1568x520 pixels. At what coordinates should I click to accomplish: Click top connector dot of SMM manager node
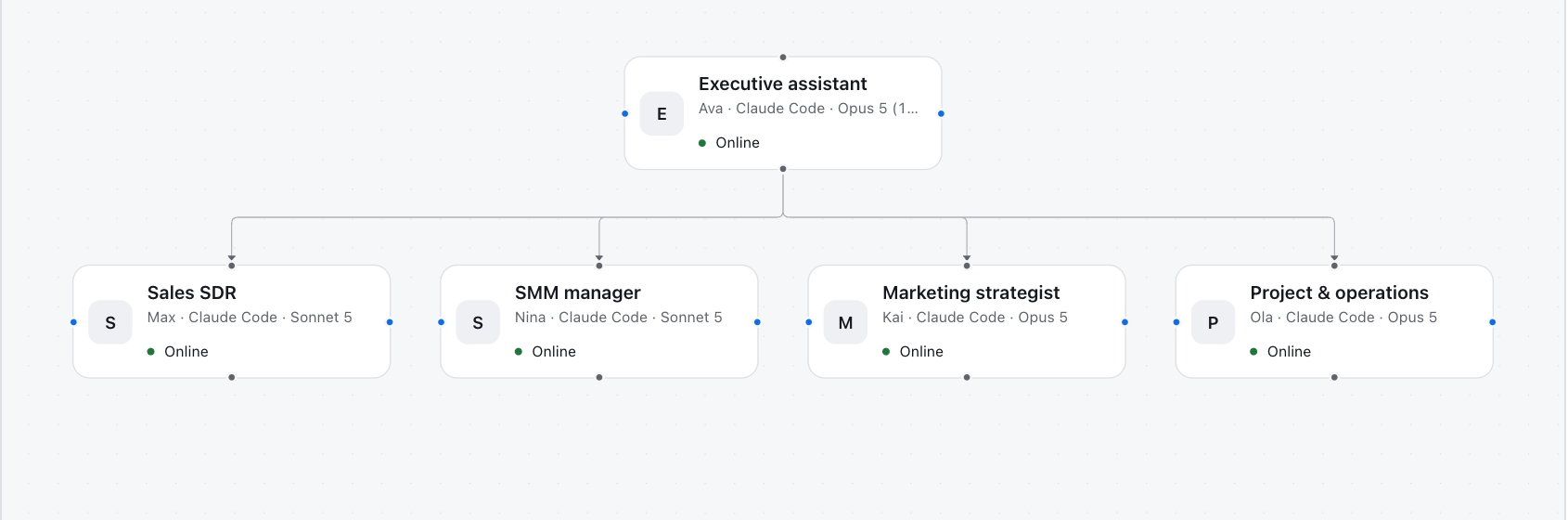(599, 266)
